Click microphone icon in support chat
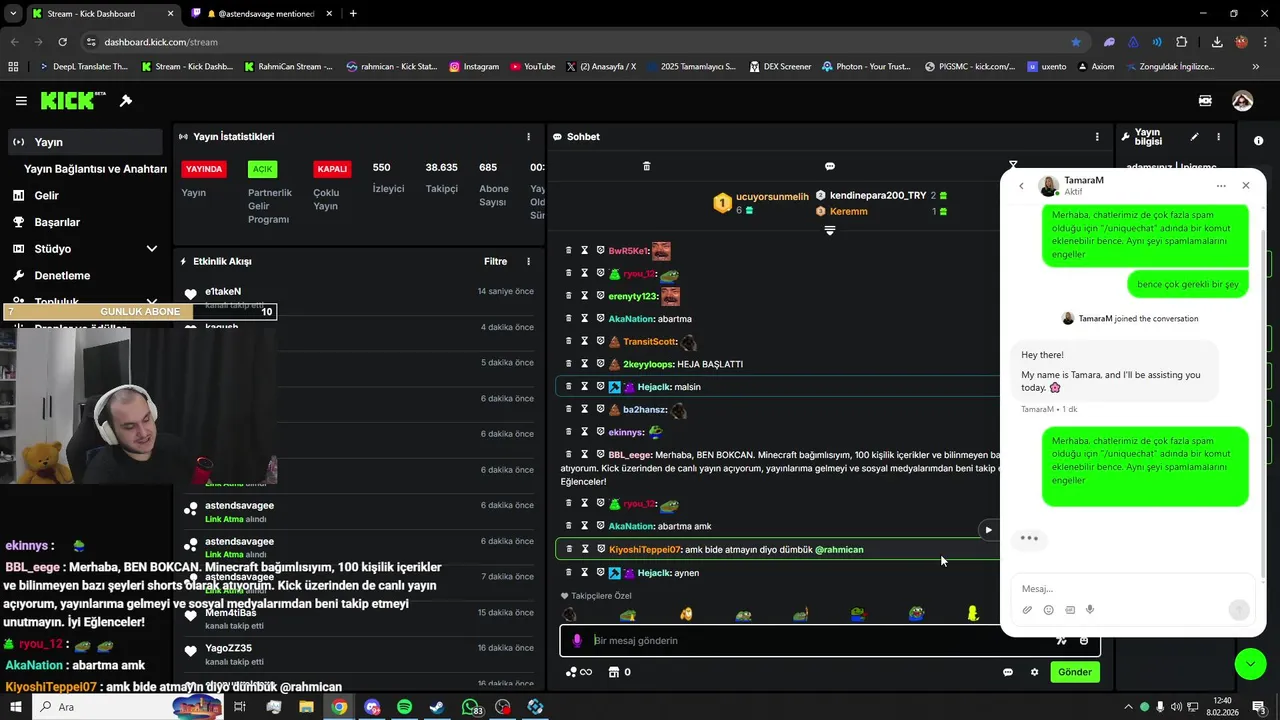The image size is (1280, 720). (1090, 610)
